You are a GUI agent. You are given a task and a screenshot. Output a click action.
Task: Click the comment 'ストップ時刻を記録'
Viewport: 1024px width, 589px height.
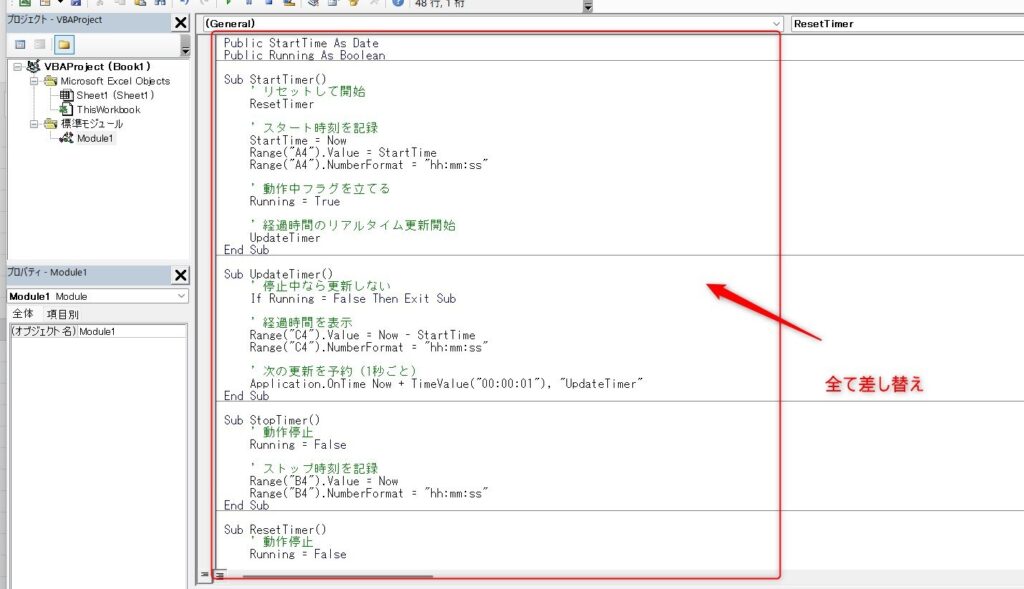[314, 468]
